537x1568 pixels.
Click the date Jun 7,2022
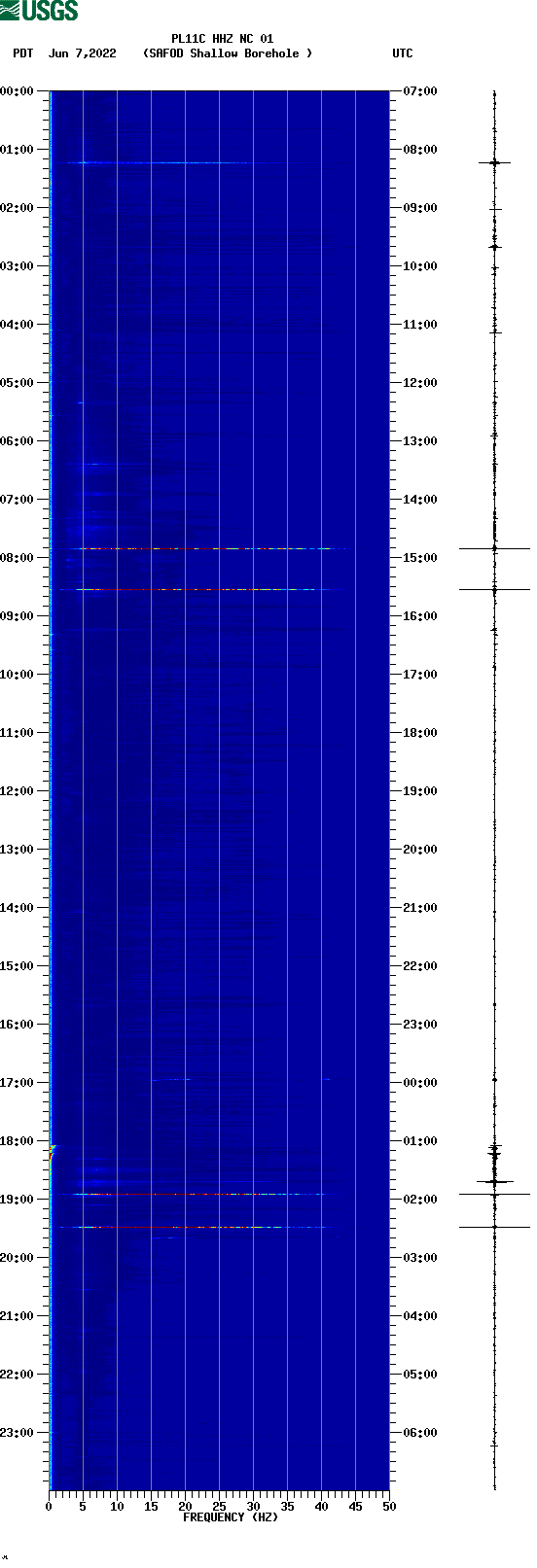[83, 53]
